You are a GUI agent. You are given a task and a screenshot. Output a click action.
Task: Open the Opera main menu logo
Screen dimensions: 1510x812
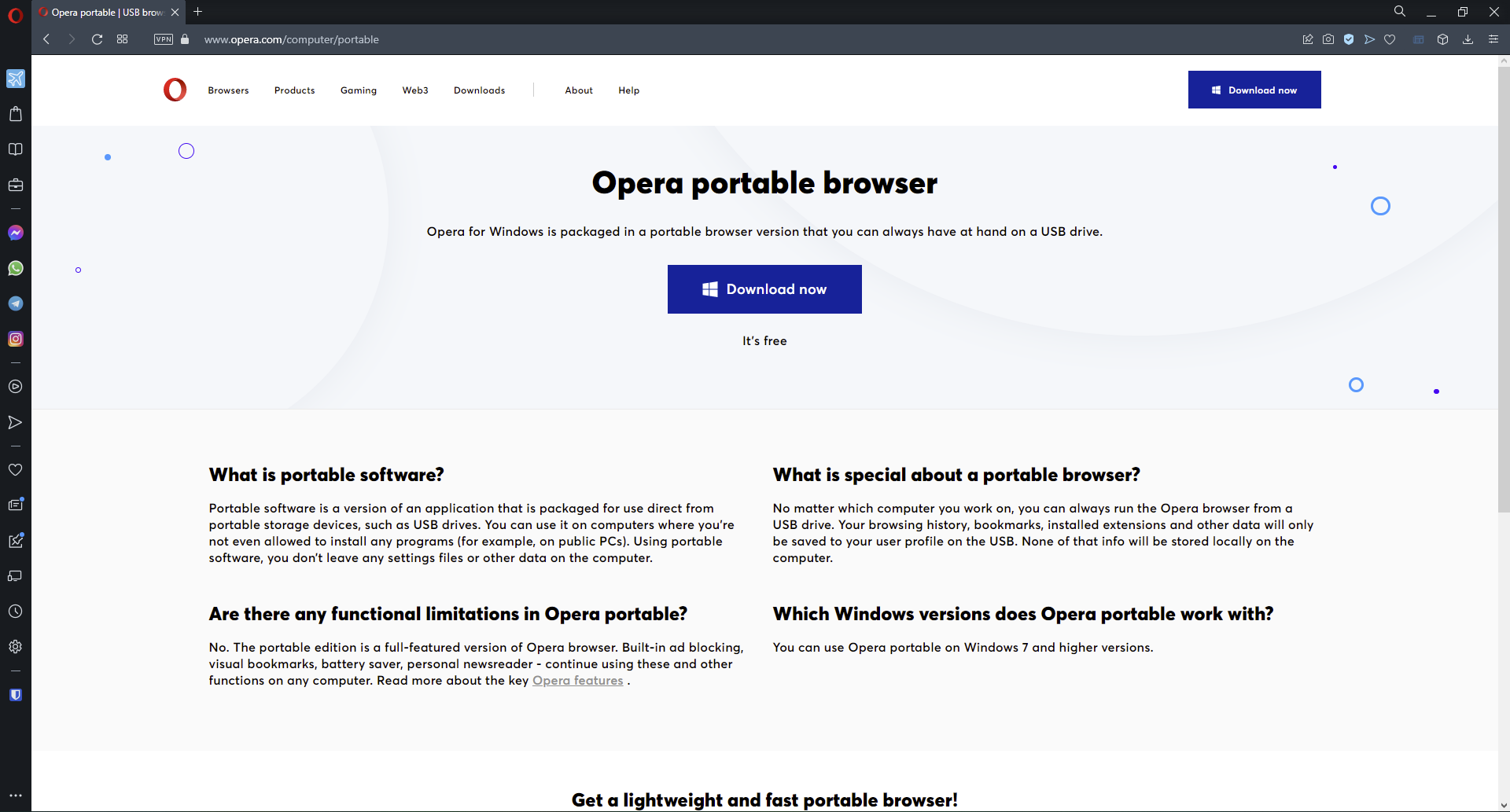pos(15,15)
